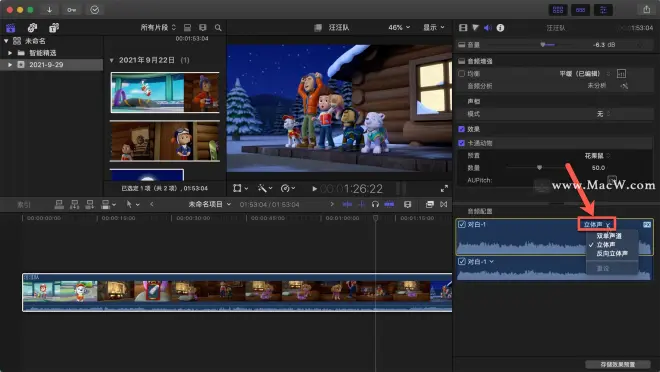Choose 双单声道 from channel menu
Screen dimensions: 660x372
(x=609, y=236)
